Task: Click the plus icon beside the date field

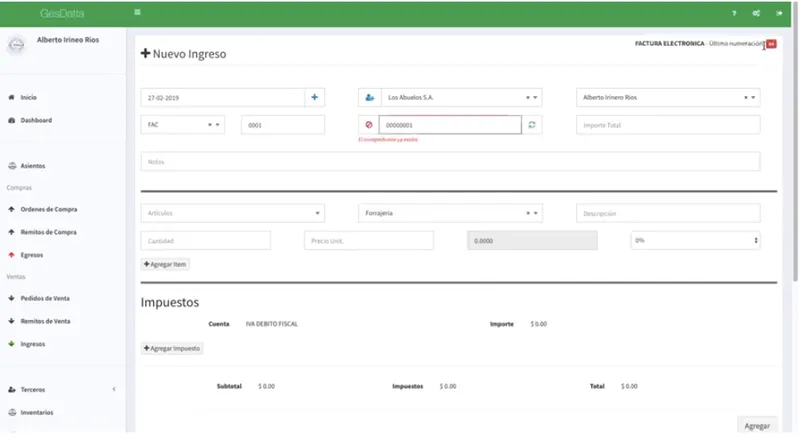Action: (x=314, y=97)
